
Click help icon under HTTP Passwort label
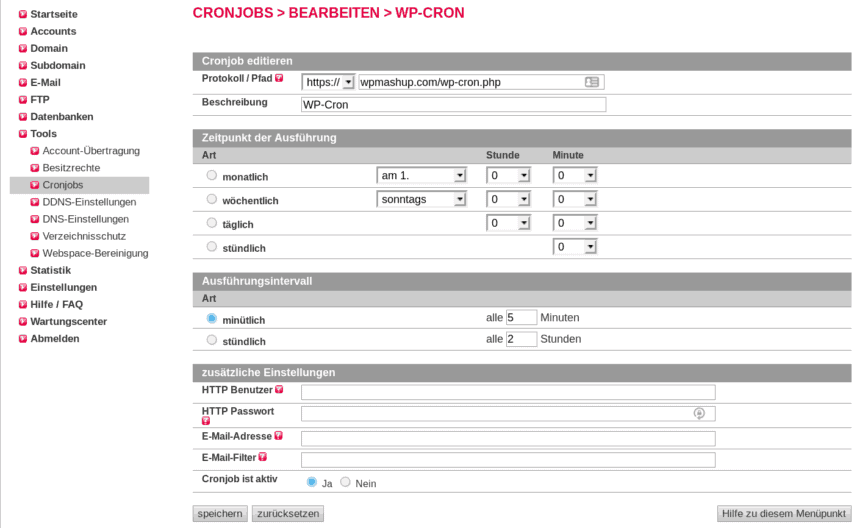(206, 421)
